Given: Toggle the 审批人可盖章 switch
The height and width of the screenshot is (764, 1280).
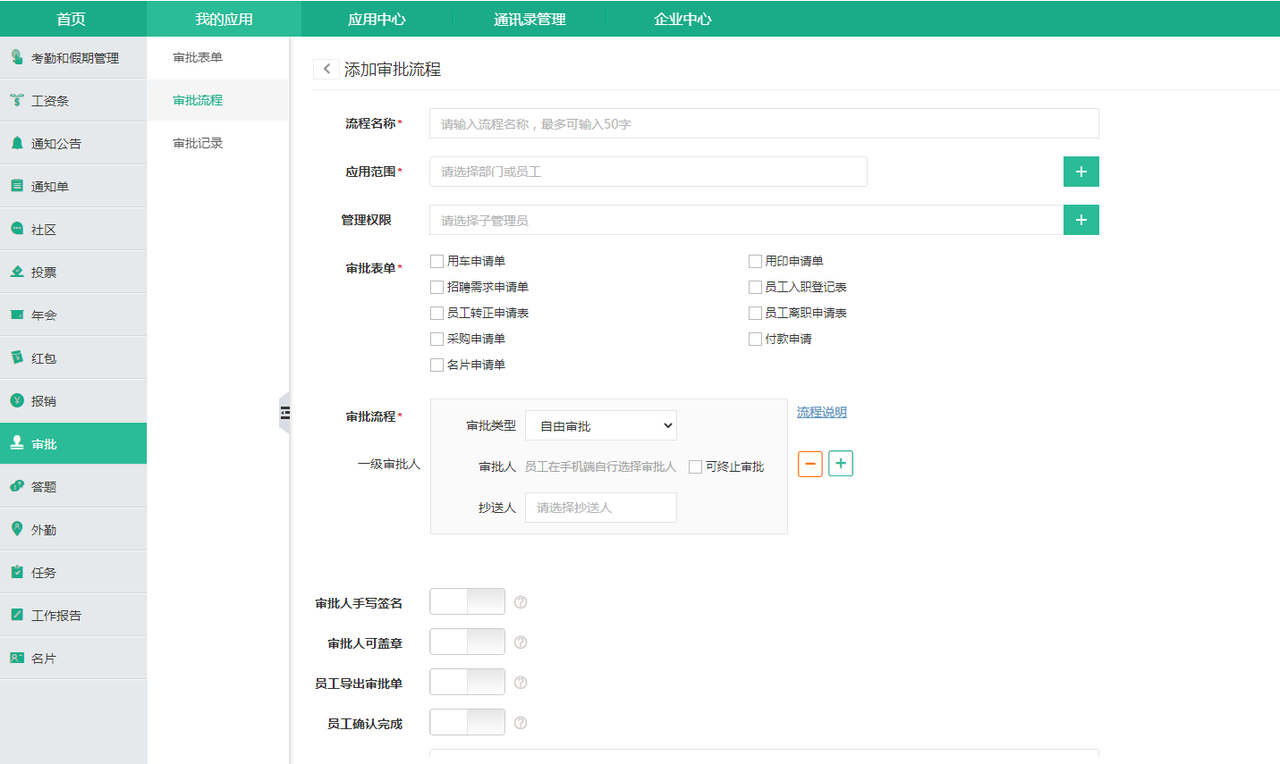Looking at the screenshot, I should point(467,642).
